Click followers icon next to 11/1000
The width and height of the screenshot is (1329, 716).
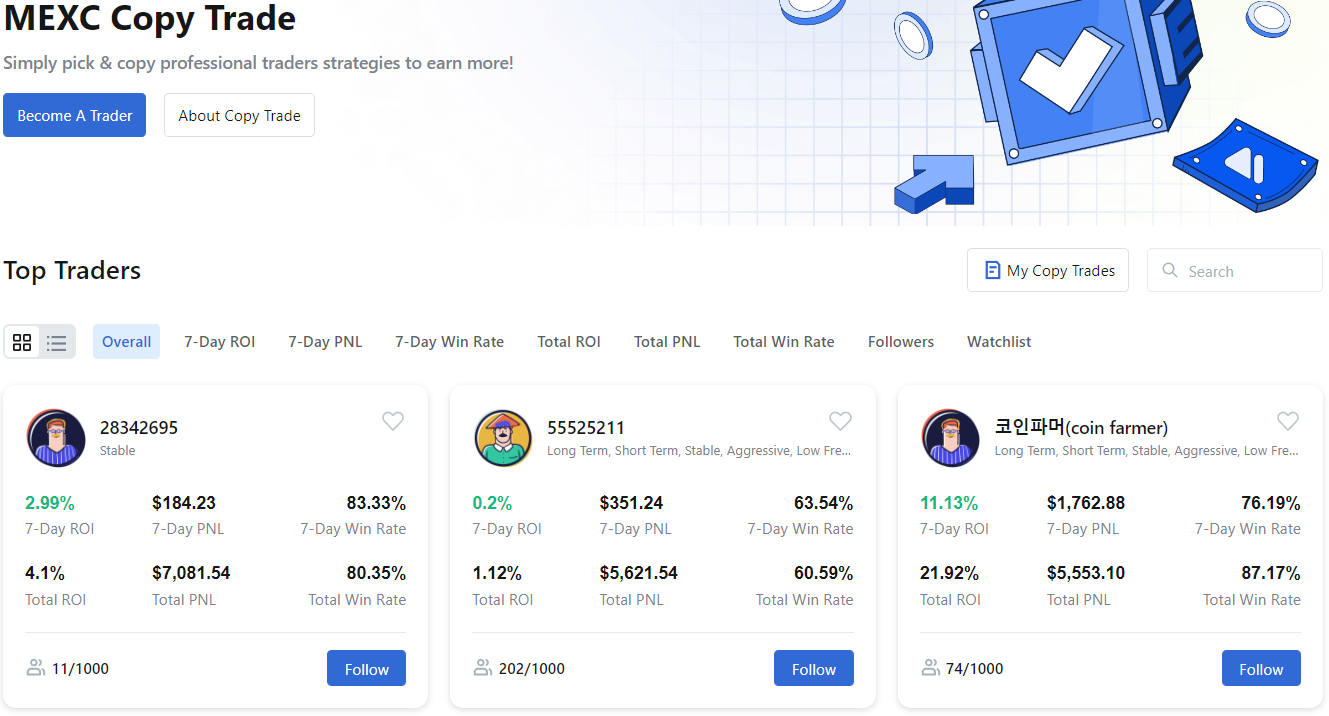36,668
